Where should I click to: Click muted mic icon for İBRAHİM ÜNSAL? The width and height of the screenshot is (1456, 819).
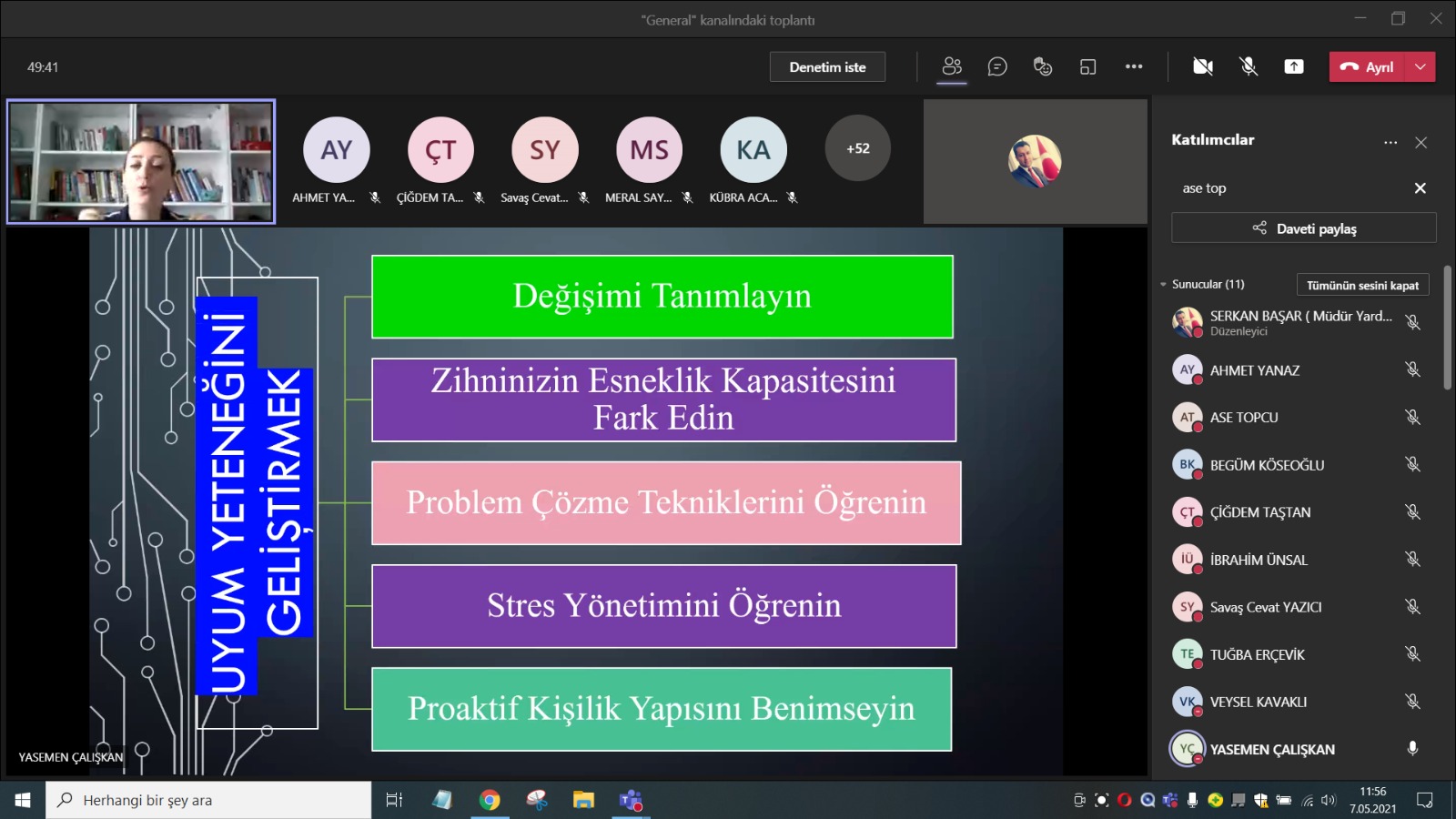pyautogui.click(x=1412, y=559)
